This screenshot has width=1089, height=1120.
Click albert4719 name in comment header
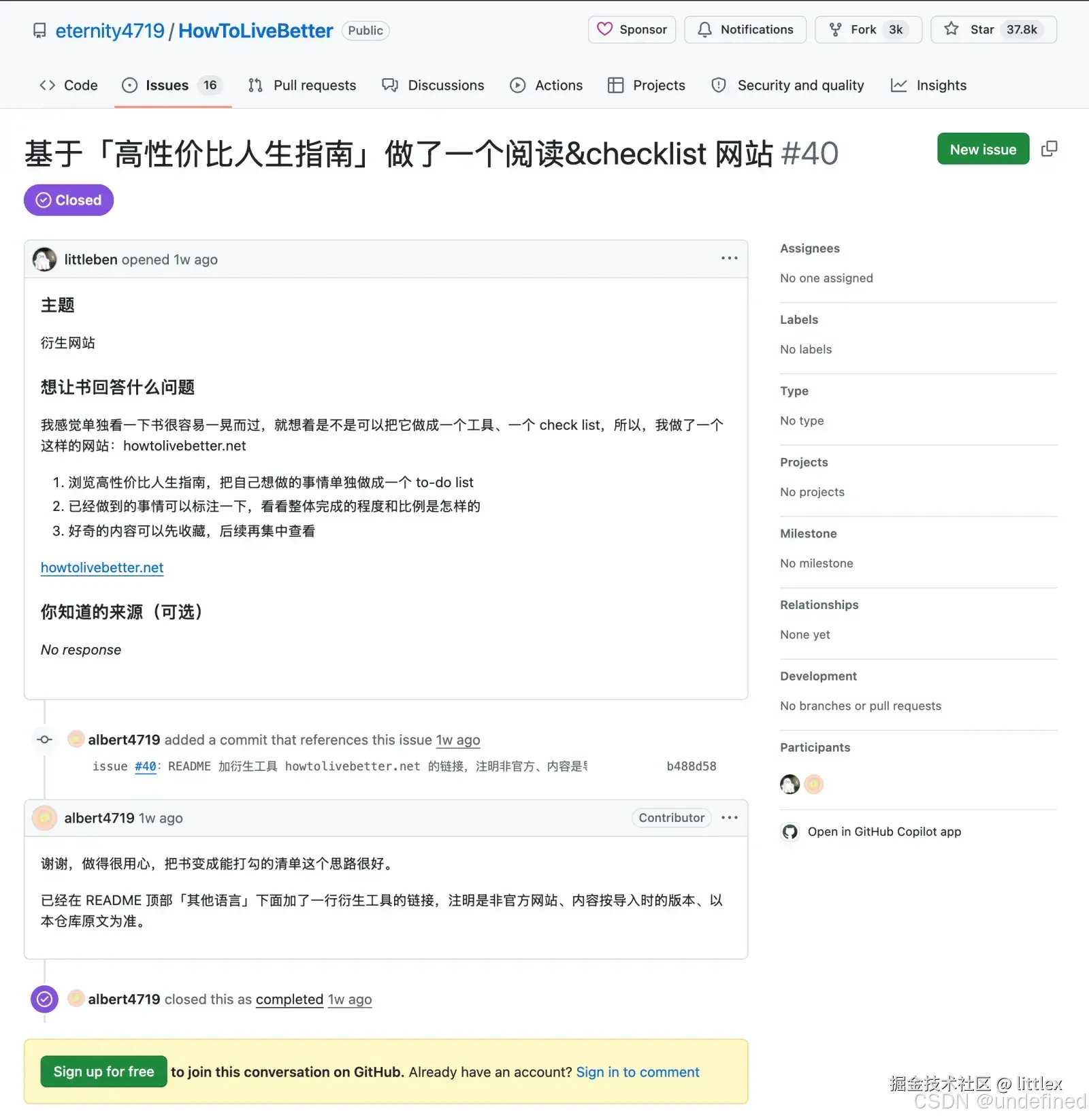click(x=99, y=818)
